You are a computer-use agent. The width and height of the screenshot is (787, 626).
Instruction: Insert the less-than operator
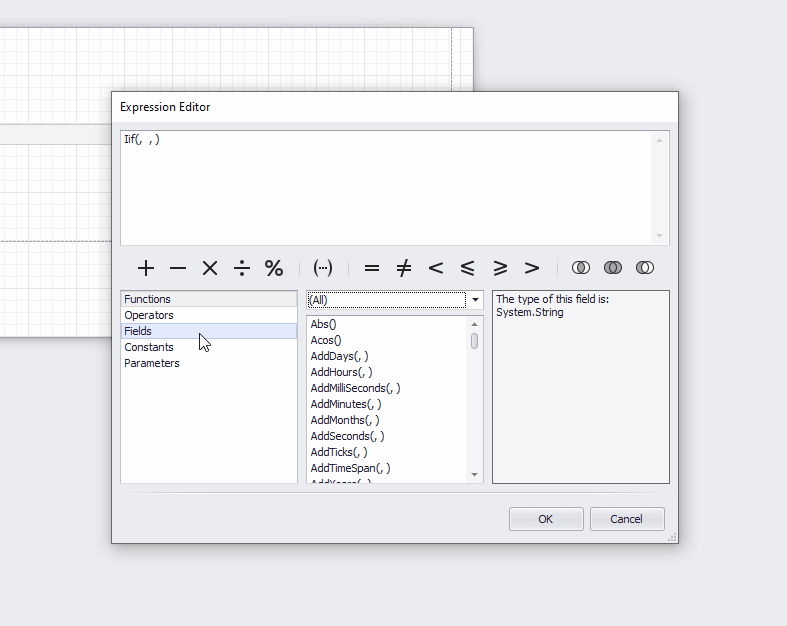click(x=436, y=268)
